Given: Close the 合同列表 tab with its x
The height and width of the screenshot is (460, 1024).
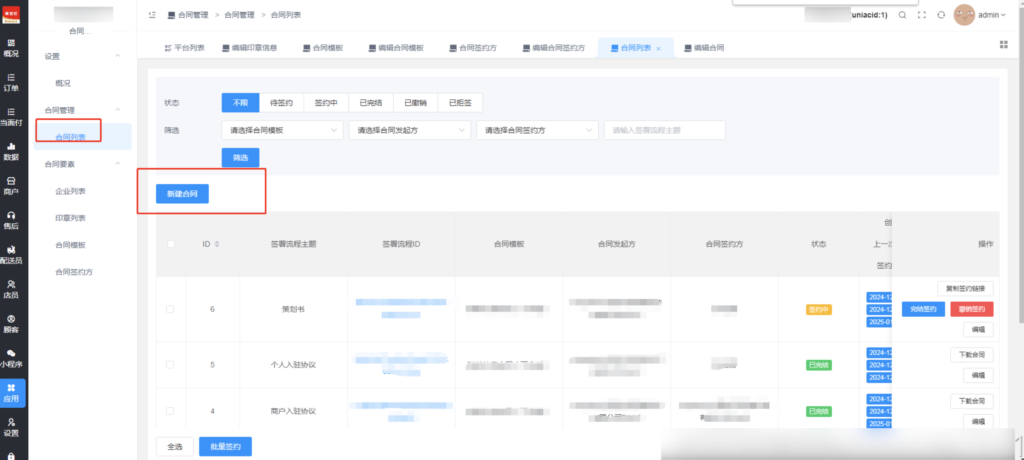Looking at the screenshot, I should 658,48.
